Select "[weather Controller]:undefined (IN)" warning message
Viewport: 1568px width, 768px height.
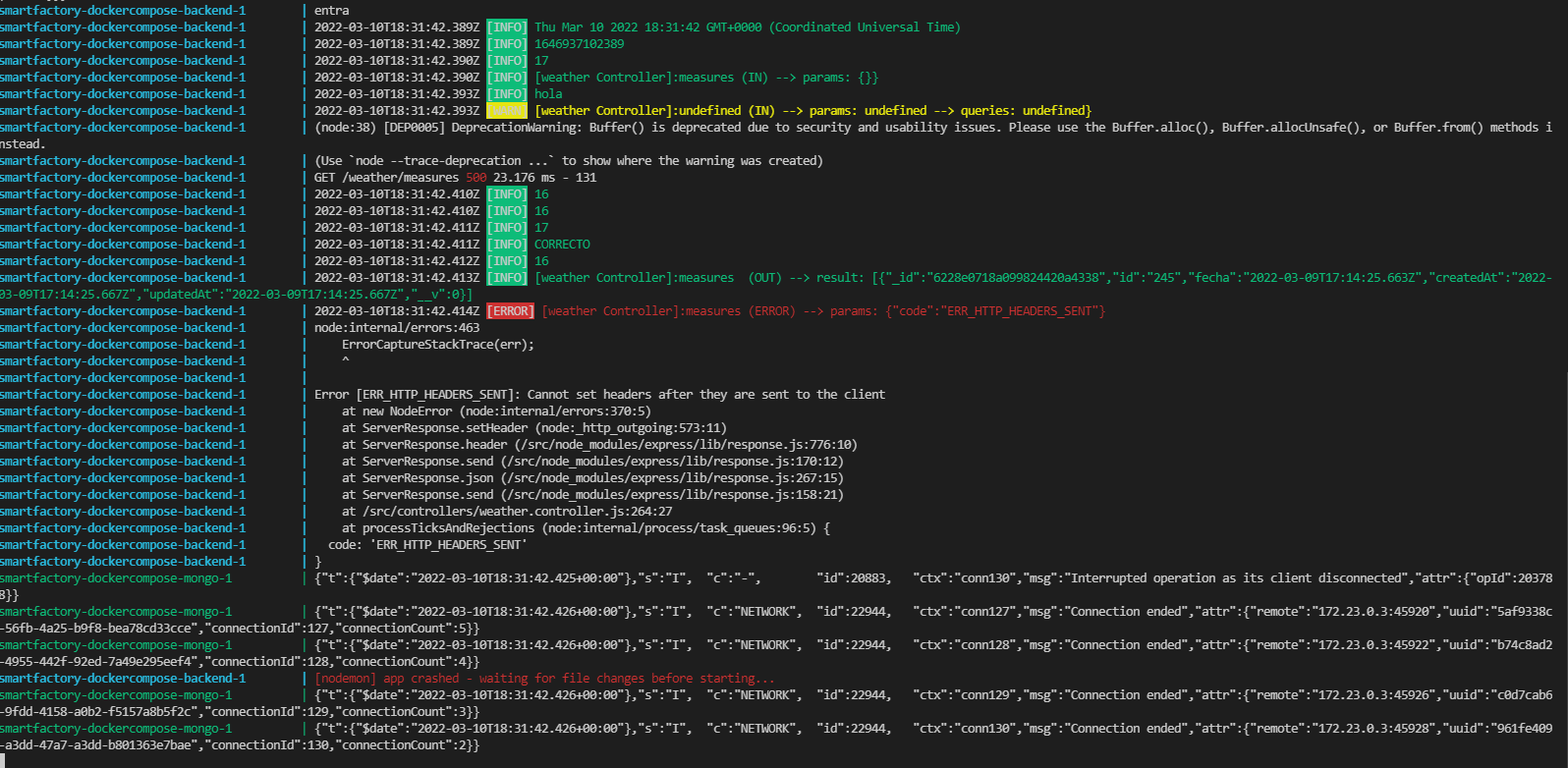pyautogui.click(x=654, y=111)
